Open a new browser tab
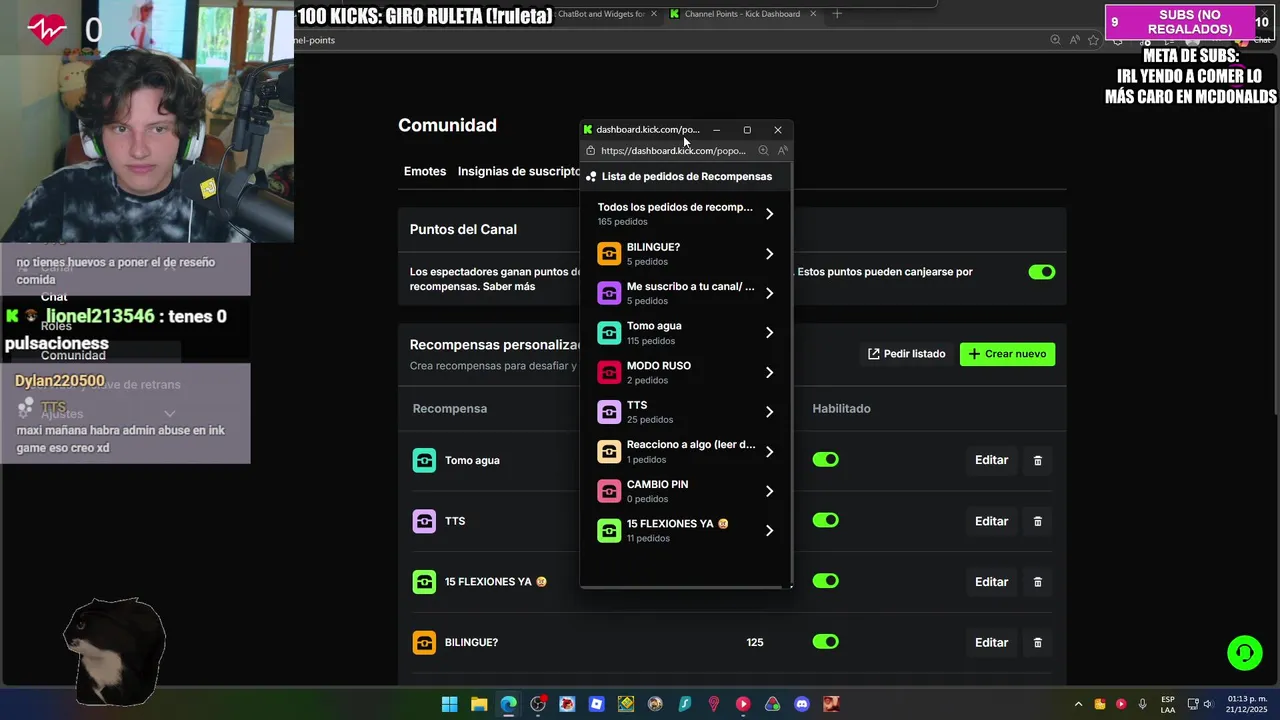This screenshot has height=720, width=1280. coord(837,14)
